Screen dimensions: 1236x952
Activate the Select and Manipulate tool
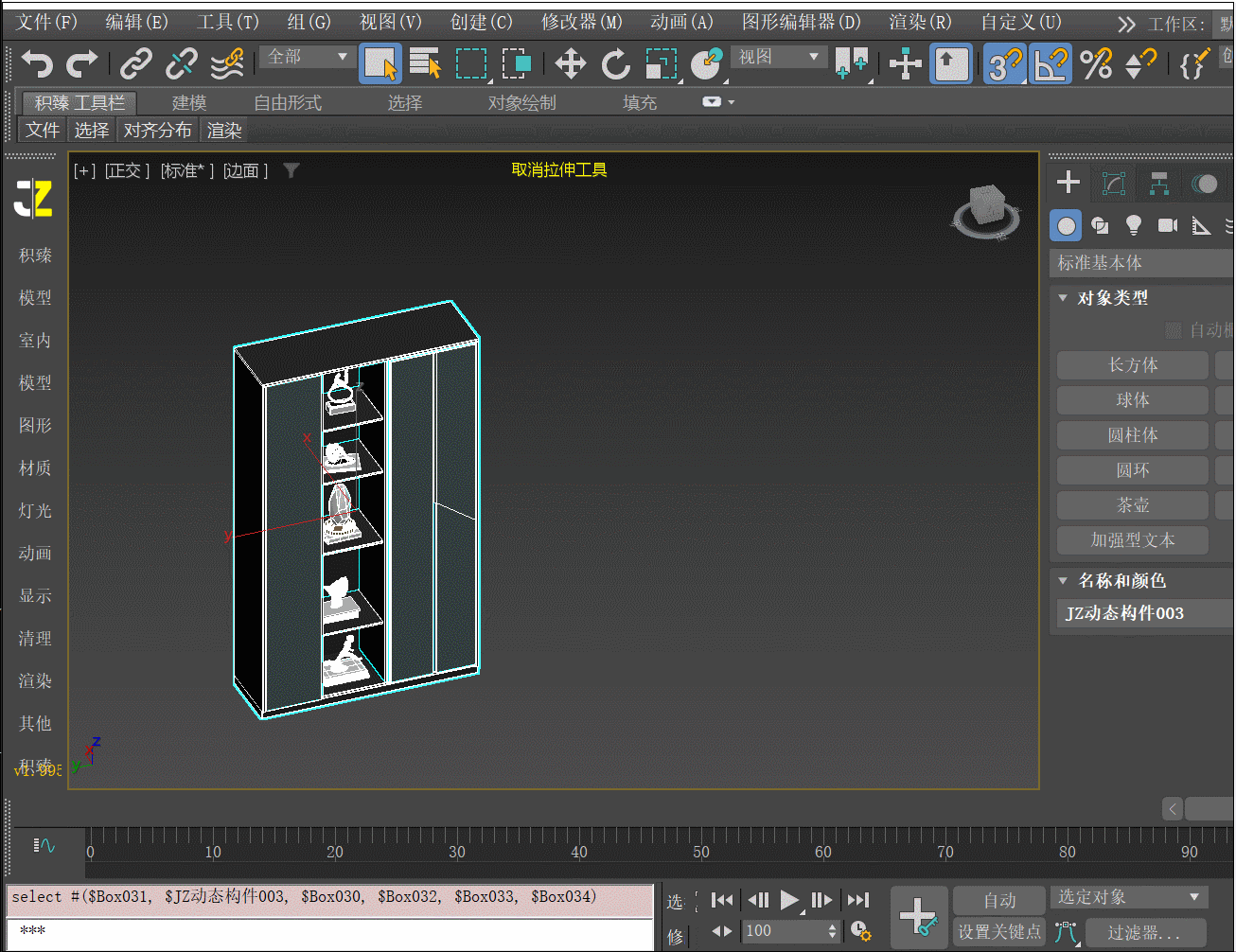click(x=906, y=63)
